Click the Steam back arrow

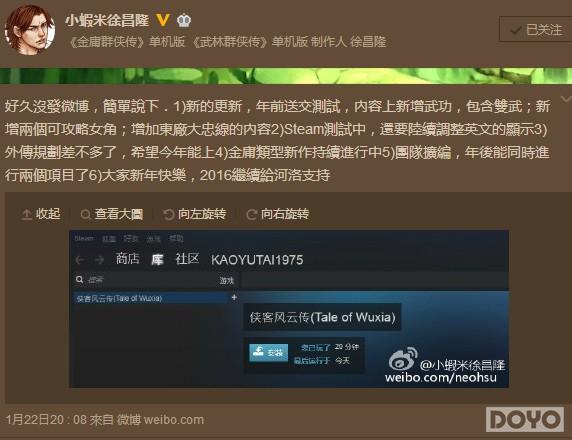(80, 260)
